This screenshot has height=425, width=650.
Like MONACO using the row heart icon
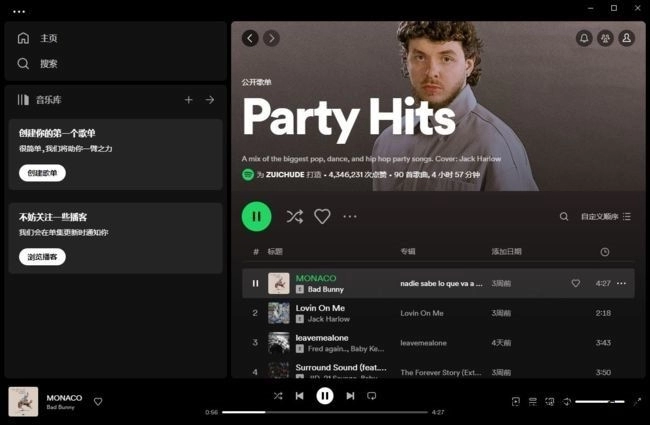pos(576,283)
